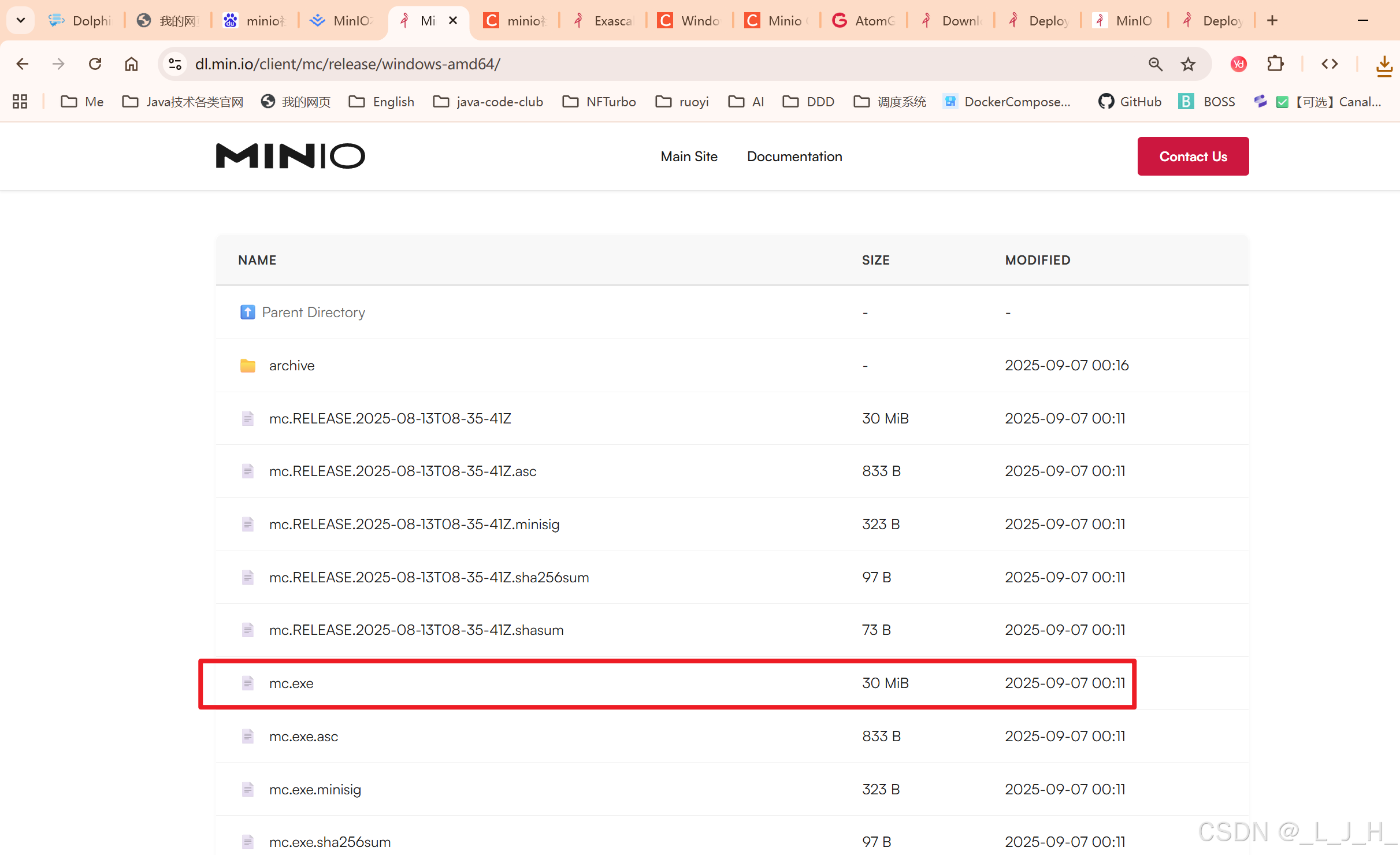Click the site information icon beside URL
1400x855 pixels.
click(x=174, y=64)
